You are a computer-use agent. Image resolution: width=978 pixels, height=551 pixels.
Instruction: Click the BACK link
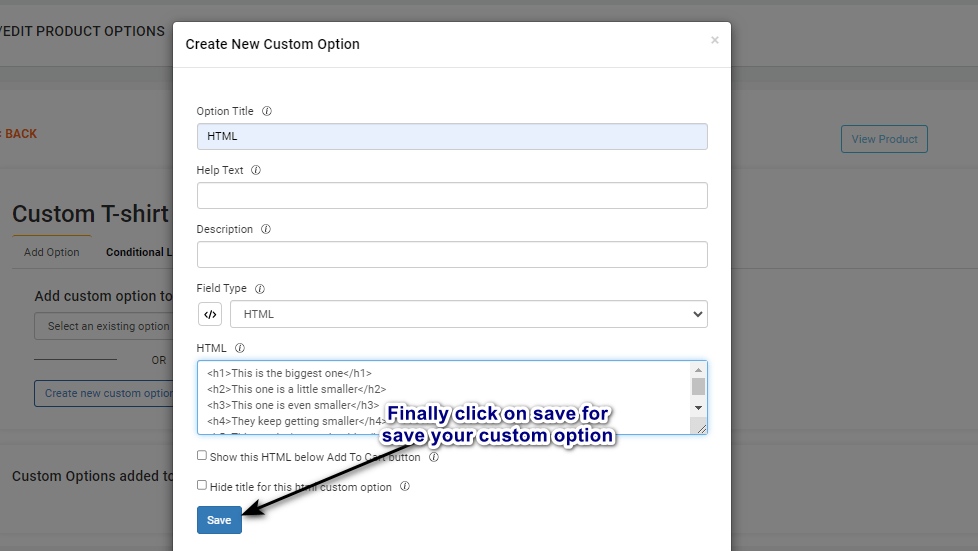tap(19, 134)
